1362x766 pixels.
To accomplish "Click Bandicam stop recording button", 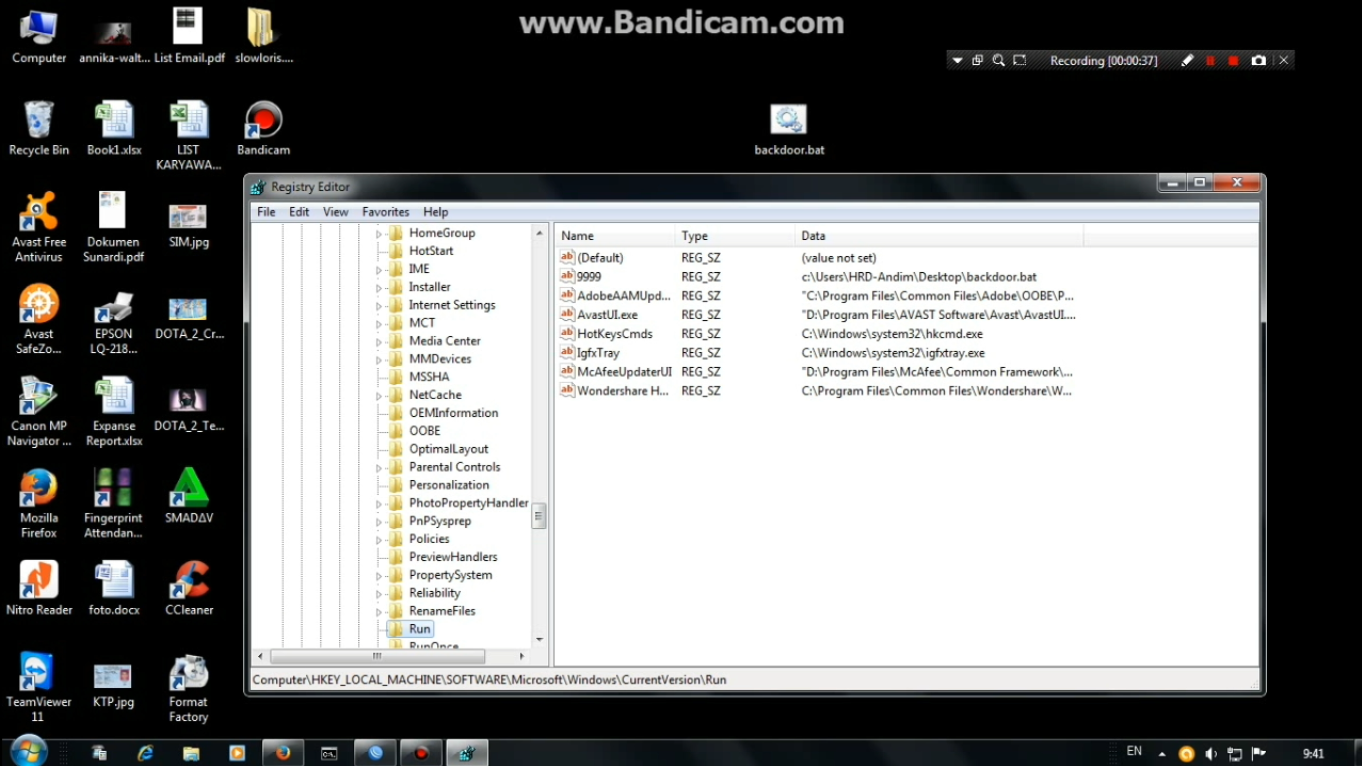I will pos(1233,61).
